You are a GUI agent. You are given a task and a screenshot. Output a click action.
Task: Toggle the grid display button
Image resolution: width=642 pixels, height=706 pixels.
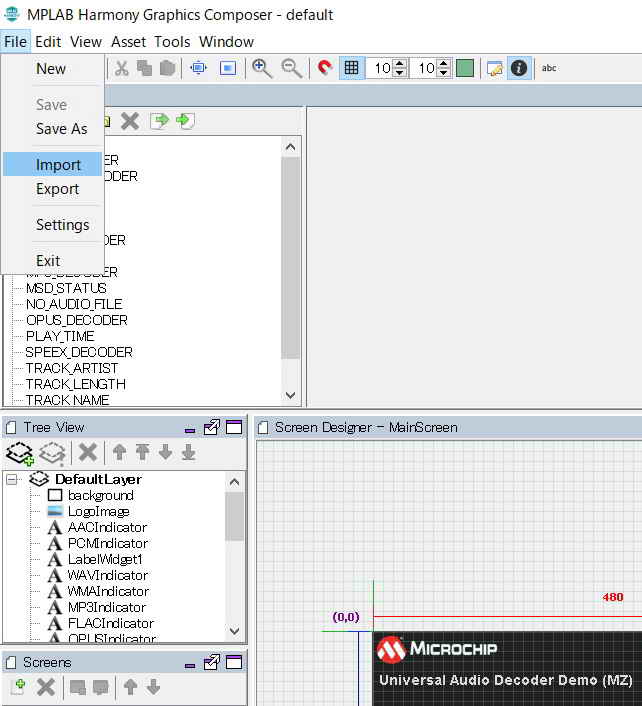click(x=352, y=68)
